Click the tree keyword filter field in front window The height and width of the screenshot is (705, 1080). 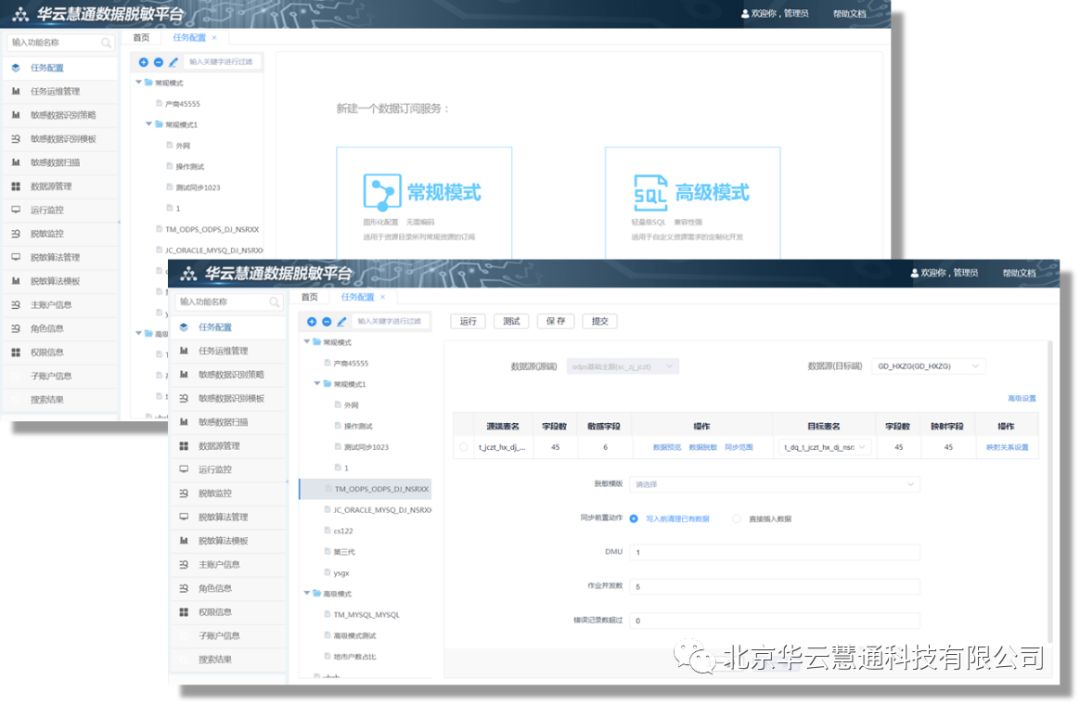tap(391, 322)
